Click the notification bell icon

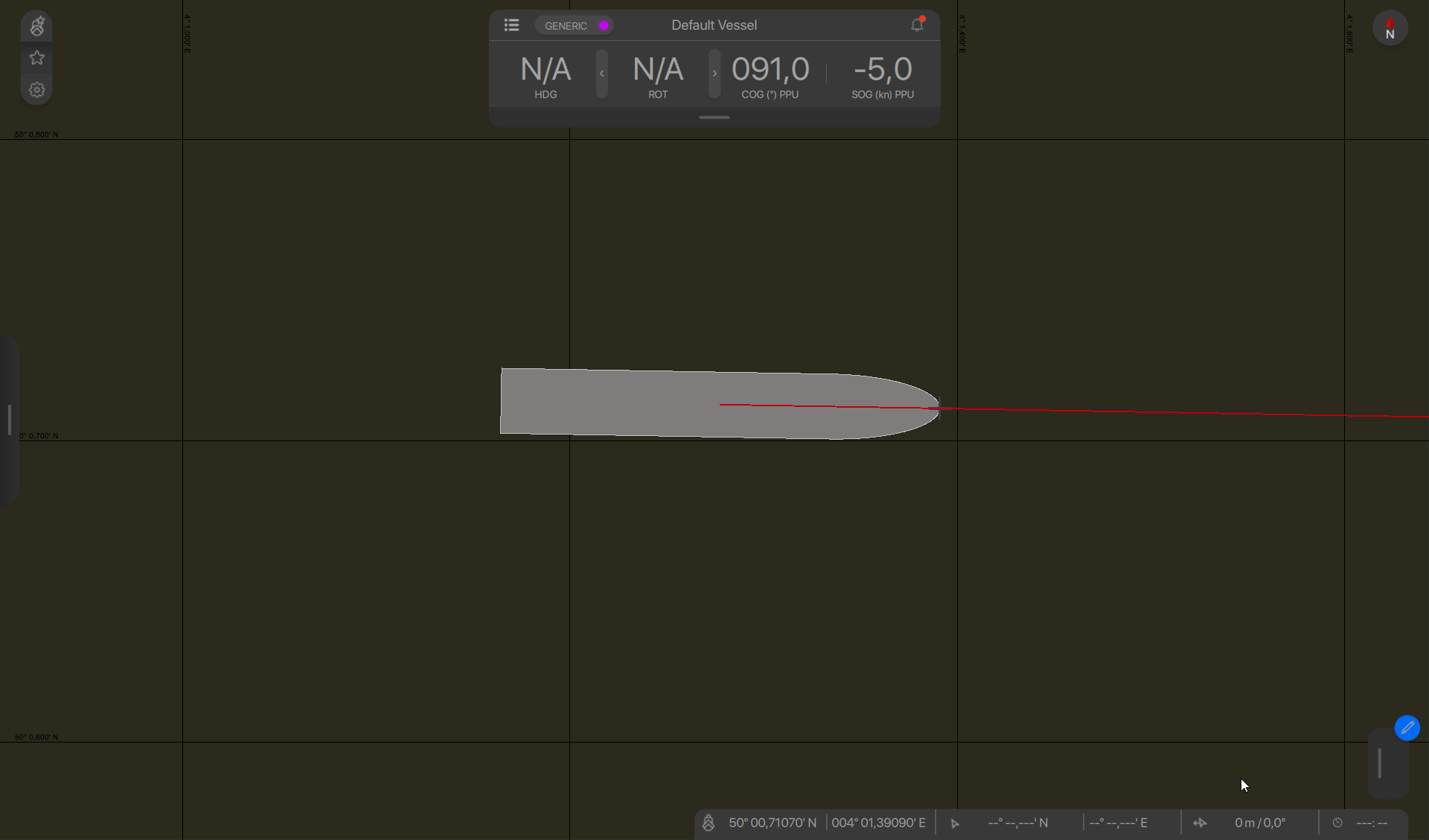917,25
